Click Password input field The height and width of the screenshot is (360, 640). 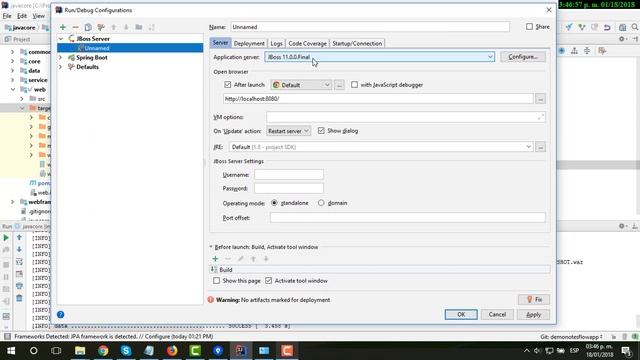click(289, 189)
